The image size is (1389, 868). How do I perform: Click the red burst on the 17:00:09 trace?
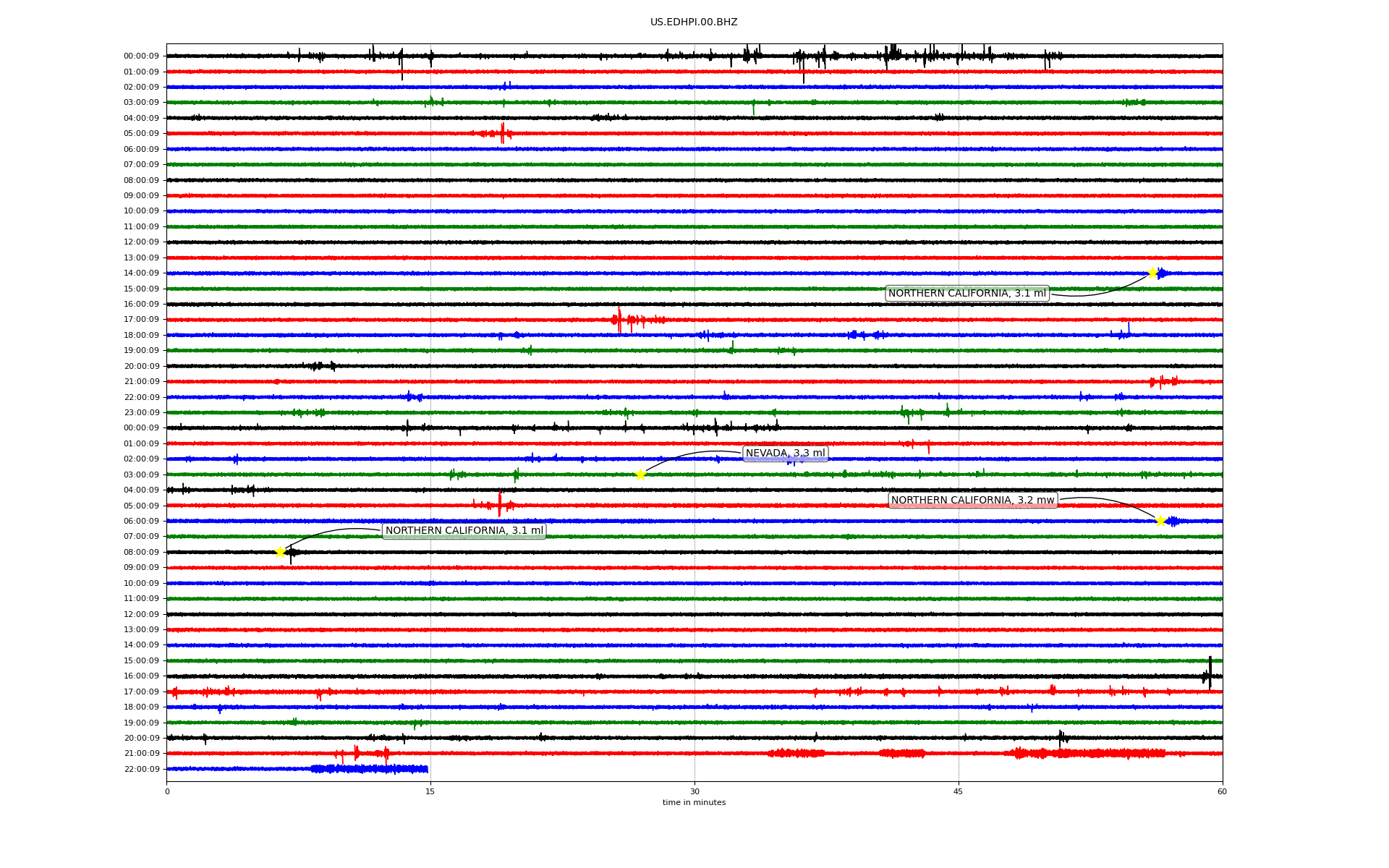coord(619,319)
